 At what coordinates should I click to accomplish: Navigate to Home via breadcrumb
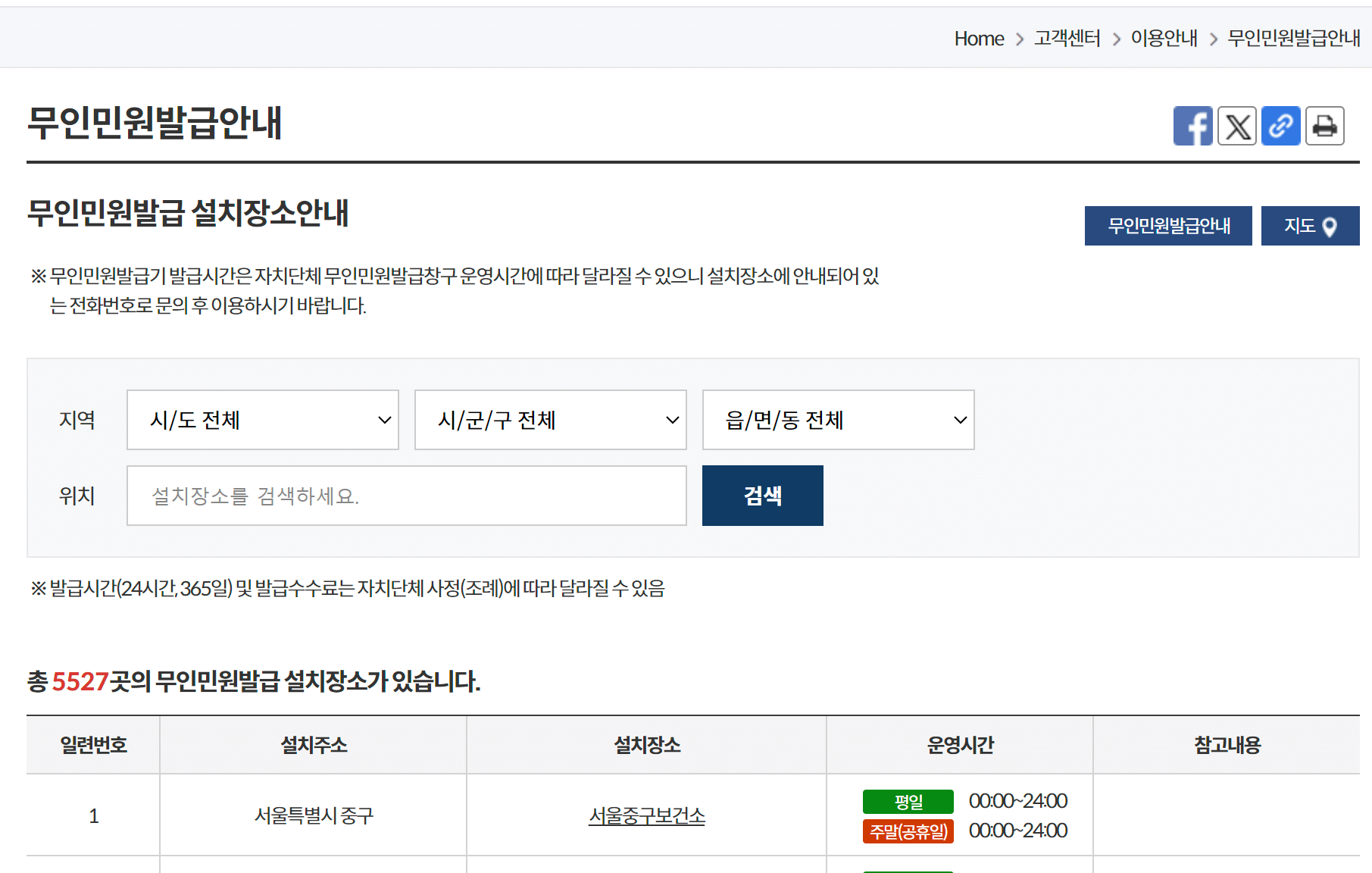979,38
